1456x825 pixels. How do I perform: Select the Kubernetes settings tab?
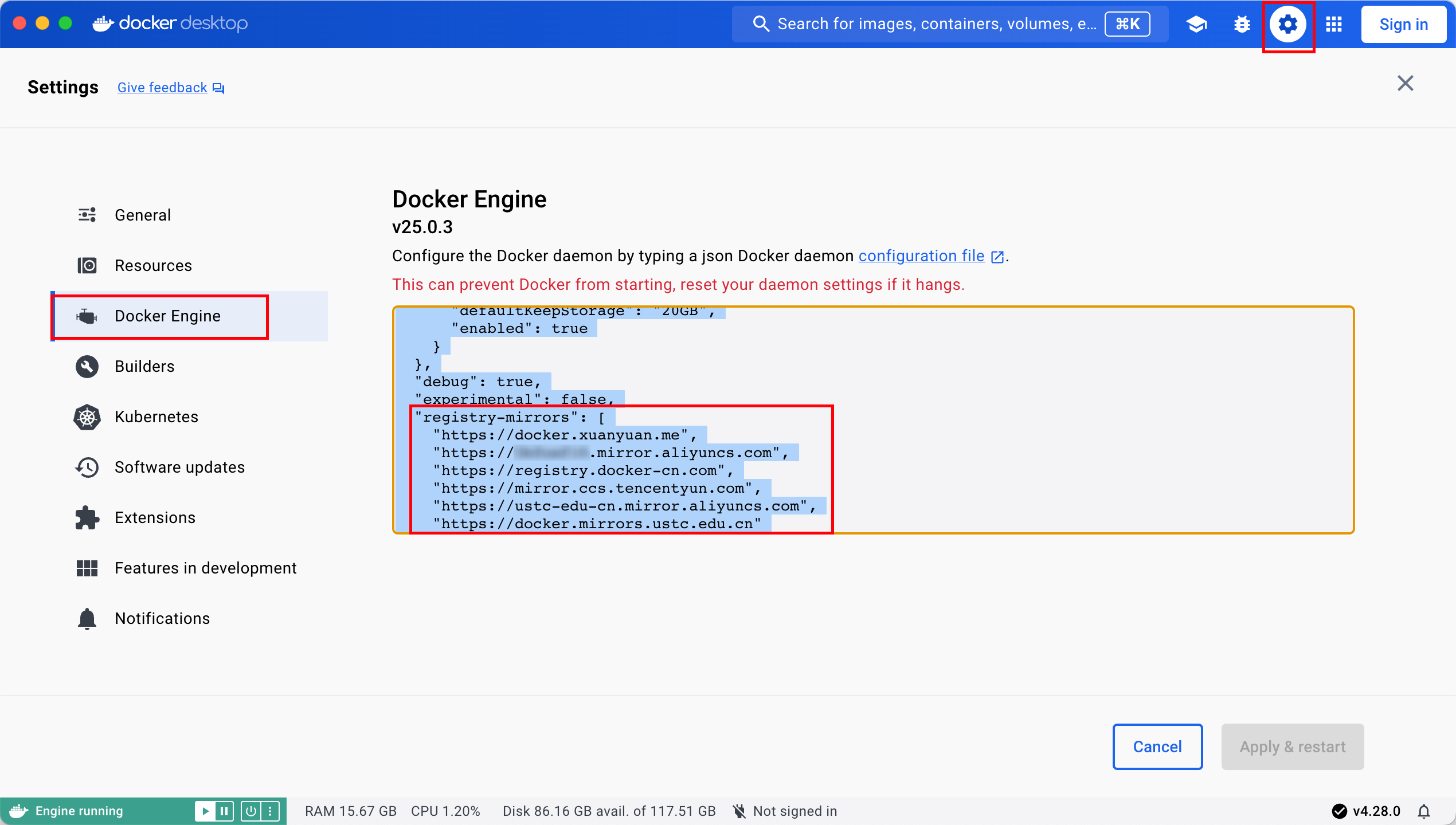click(189, 417)
